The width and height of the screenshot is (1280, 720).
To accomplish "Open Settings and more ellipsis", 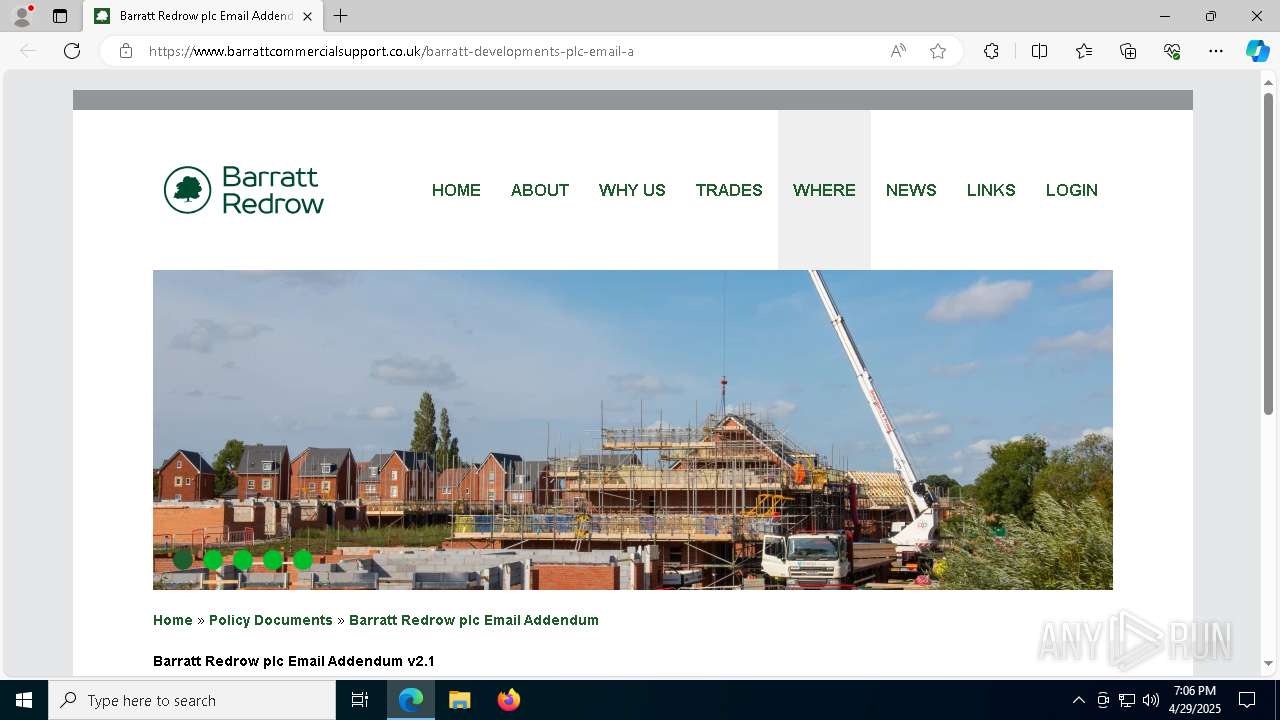I will (1216, 51).
